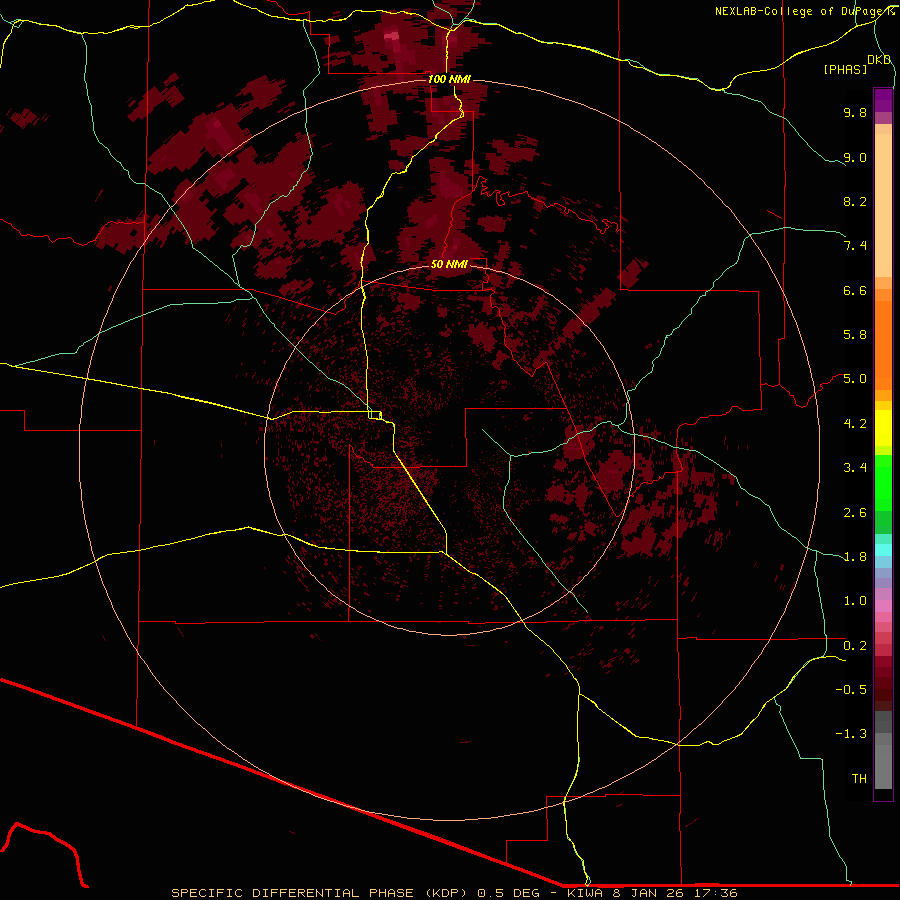Click the DKD unit label above legend
The height and width of the screenshot is (900, 900).
point(879,60)
